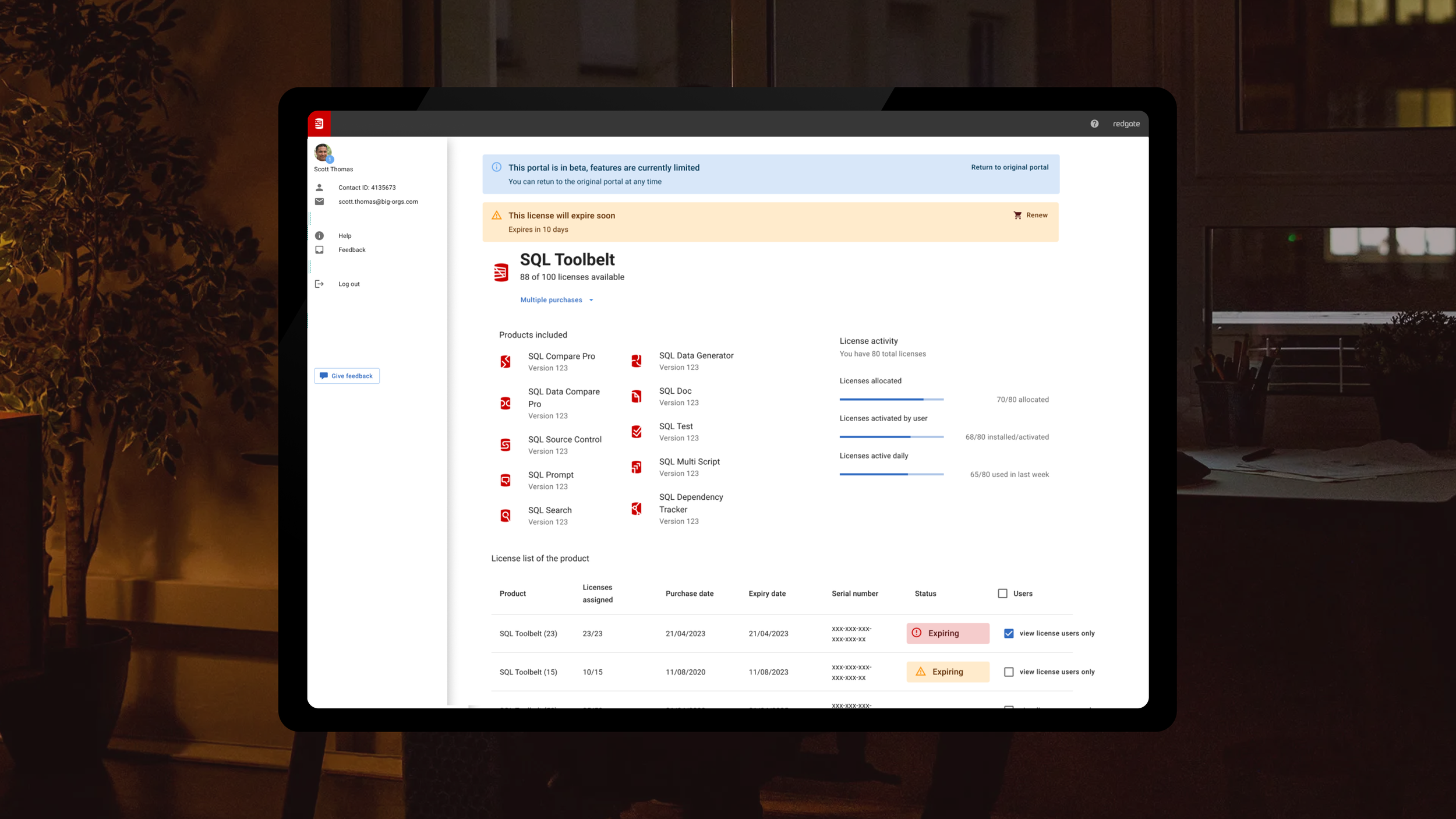Expand the Multiple purchases dropdown
The height and width of the screenshot is (819, 1456).
pyautogui.click(x=557, y=300)
